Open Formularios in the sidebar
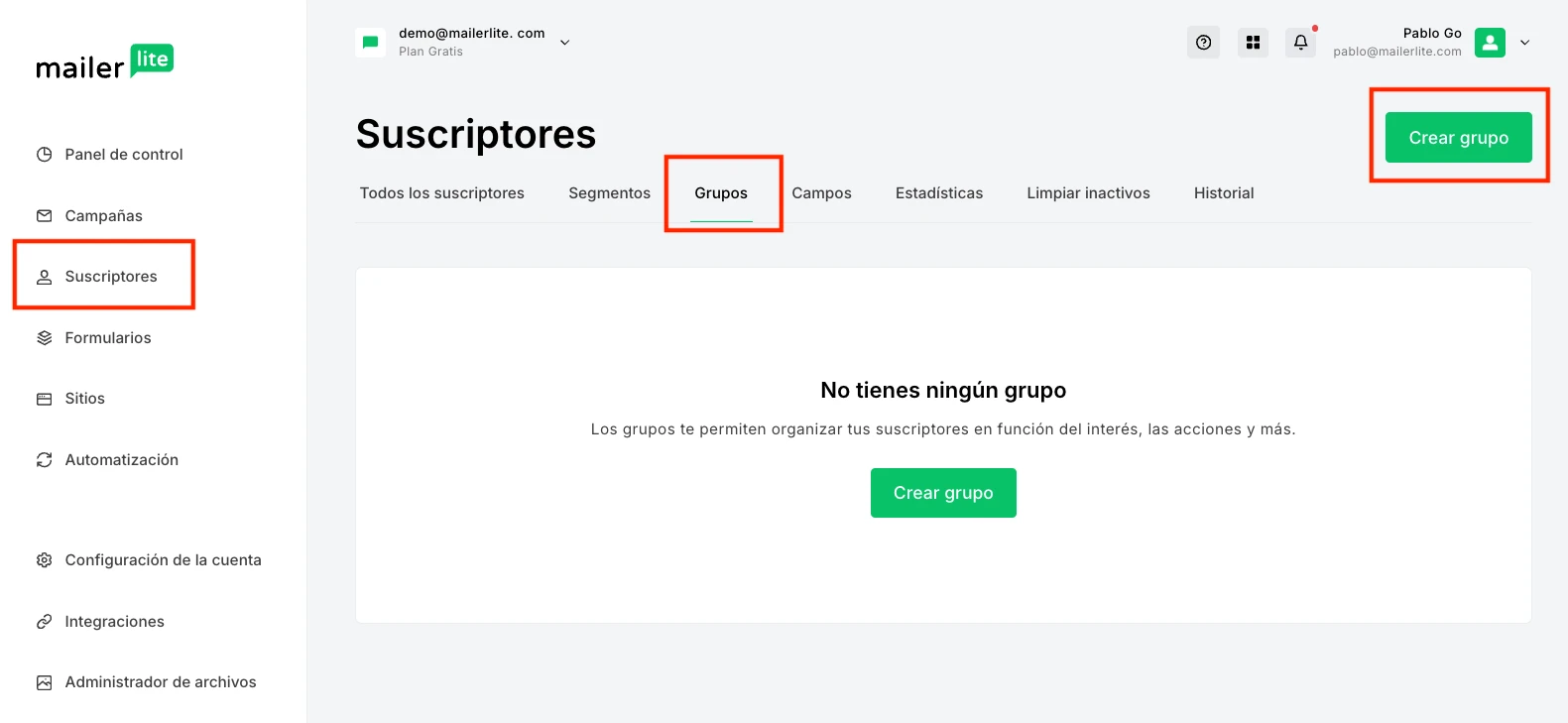1568x723 pixels. (107, 338)
